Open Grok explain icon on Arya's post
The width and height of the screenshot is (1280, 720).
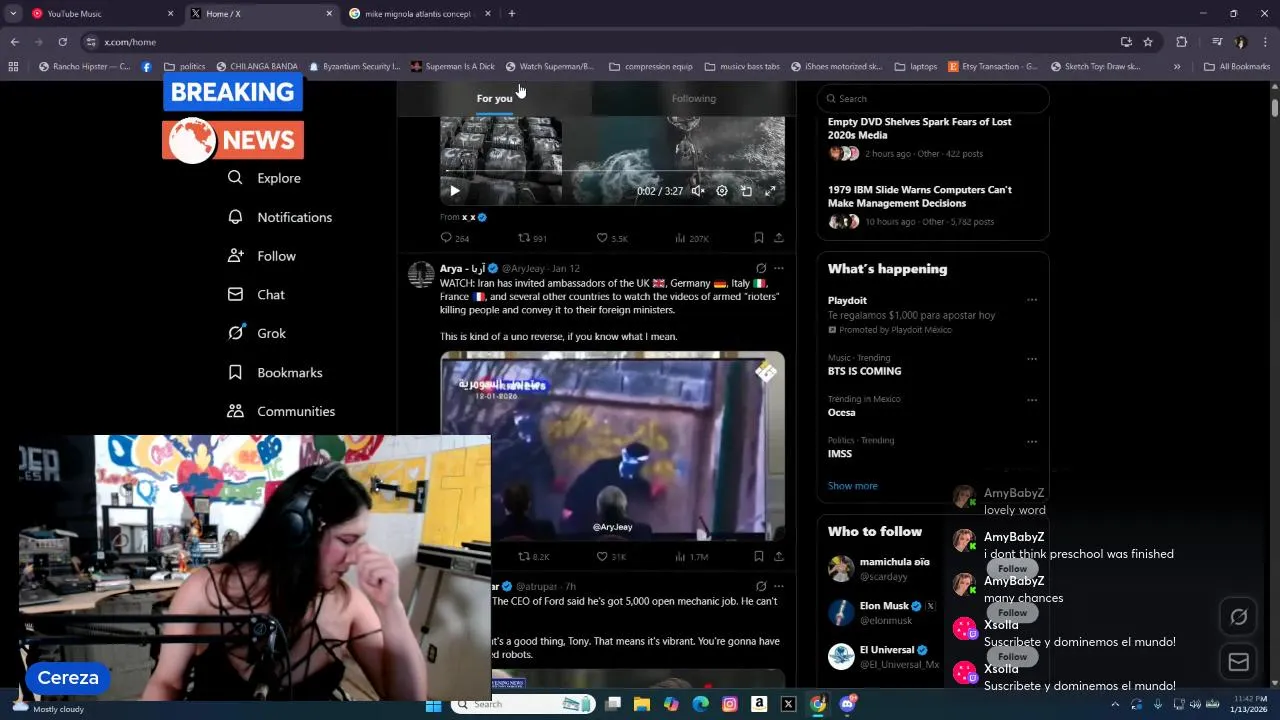click(x=761, y=268)
